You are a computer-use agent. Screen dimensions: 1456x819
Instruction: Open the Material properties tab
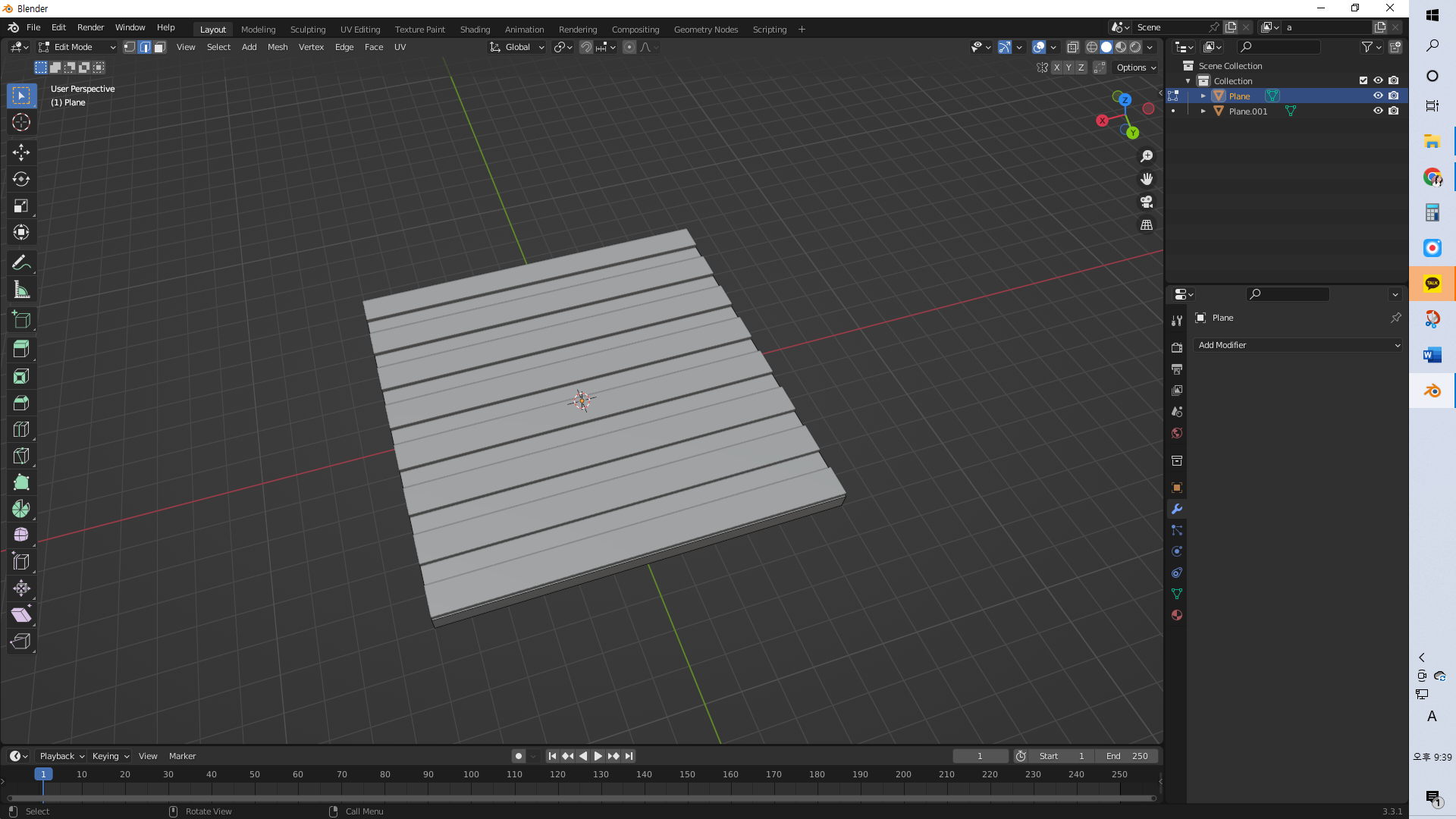click(1177, 615)
